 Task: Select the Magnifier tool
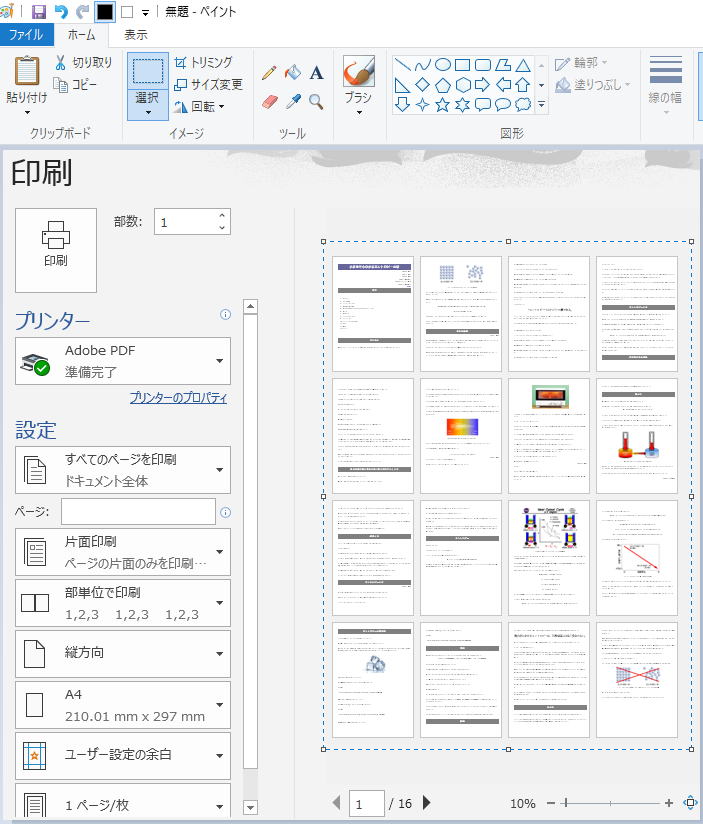(x=316, y=101)
